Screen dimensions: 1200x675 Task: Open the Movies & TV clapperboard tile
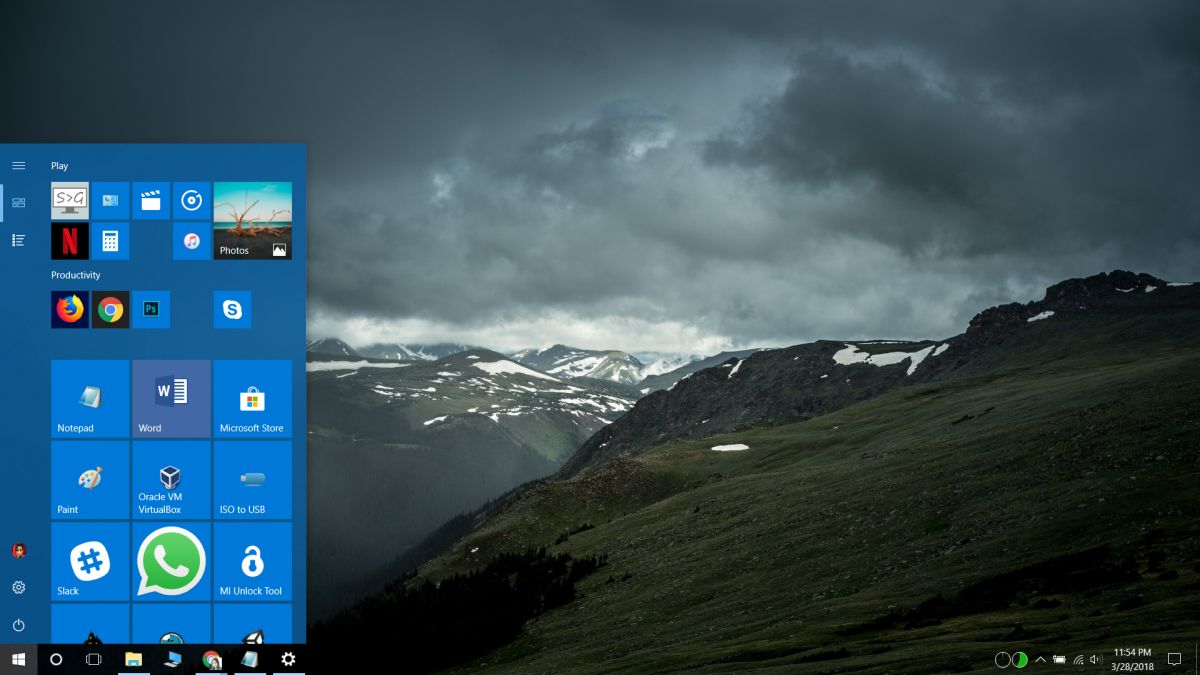pyautogui.click(x=151, y=200)
